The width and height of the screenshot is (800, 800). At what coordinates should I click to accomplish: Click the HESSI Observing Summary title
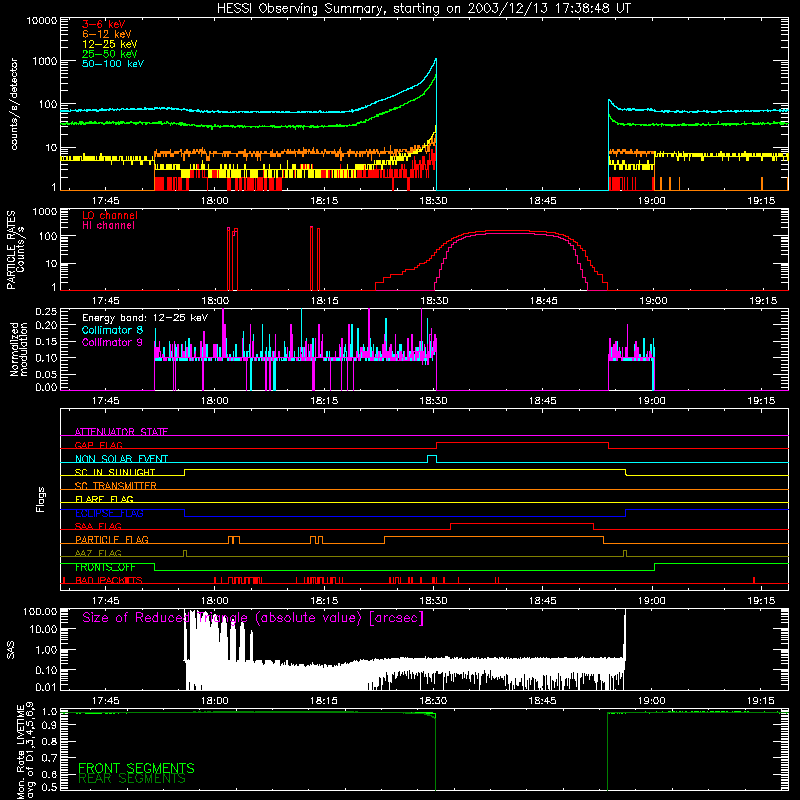423,9
